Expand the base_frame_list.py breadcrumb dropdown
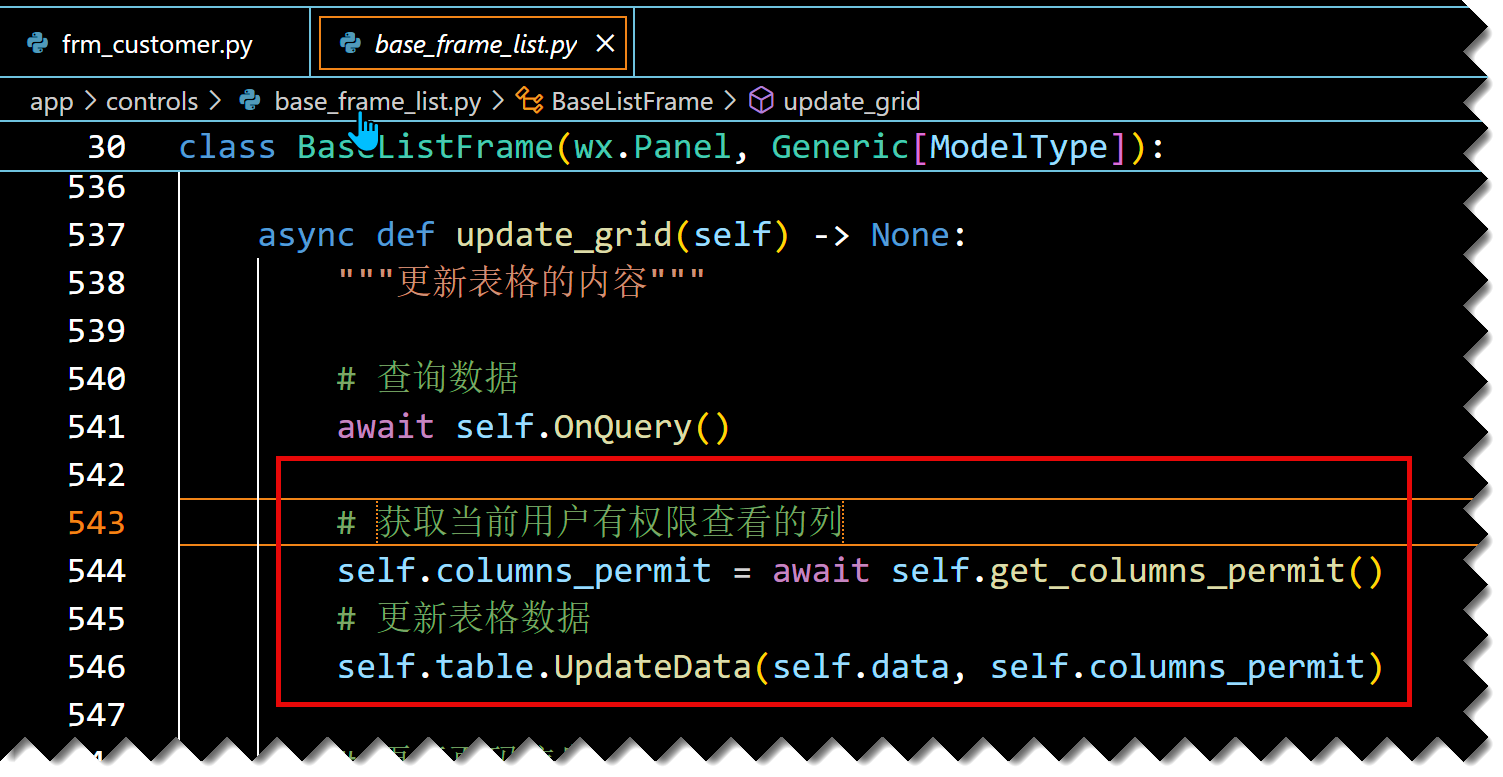 [x=377, y=102]
